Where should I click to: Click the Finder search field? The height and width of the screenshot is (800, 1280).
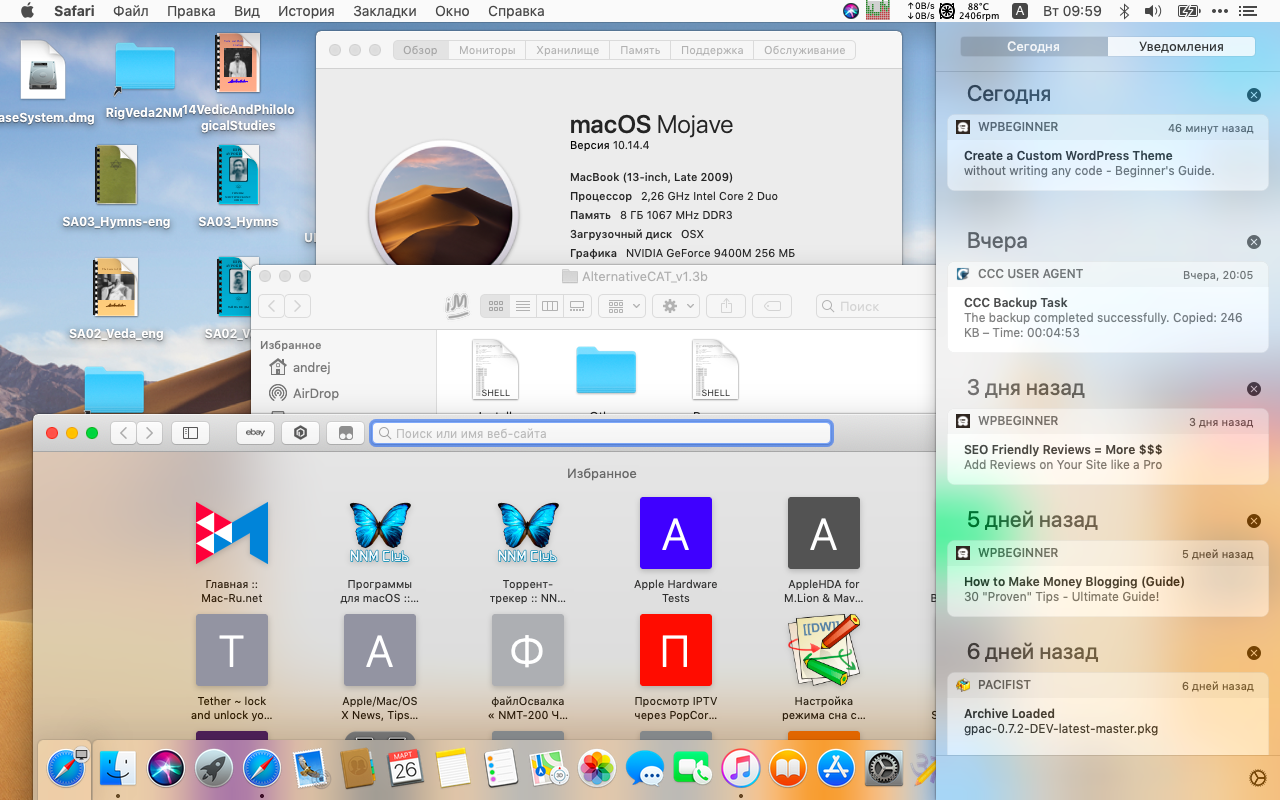click(x=876, y=306)
